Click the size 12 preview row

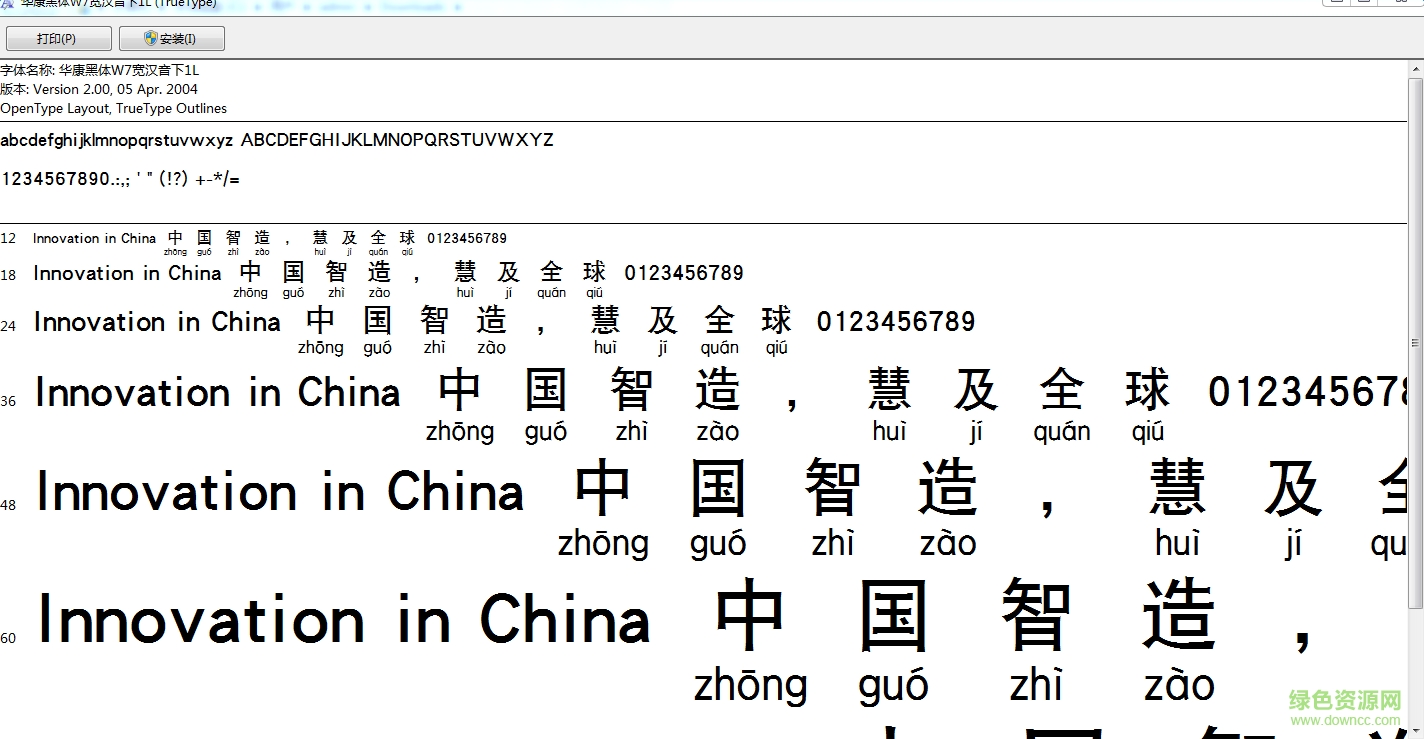pos(270,238)
